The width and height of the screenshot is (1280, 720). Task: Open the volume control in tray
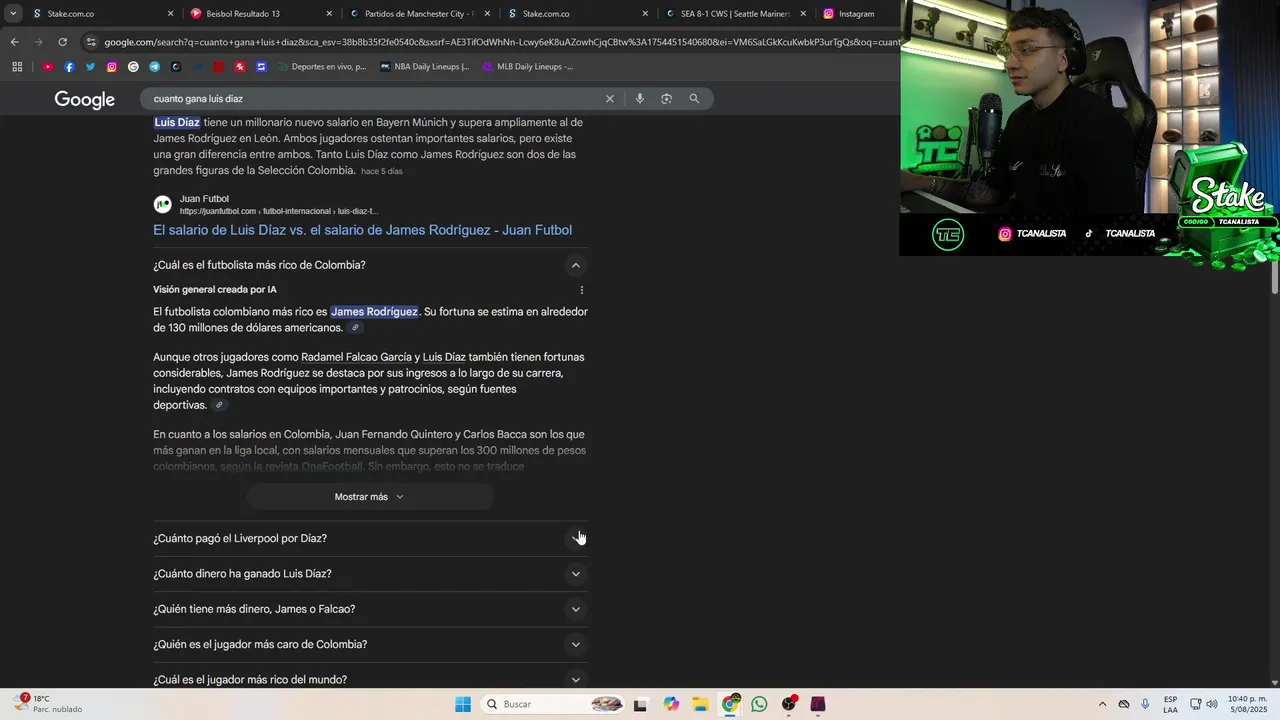(1212, 704)
